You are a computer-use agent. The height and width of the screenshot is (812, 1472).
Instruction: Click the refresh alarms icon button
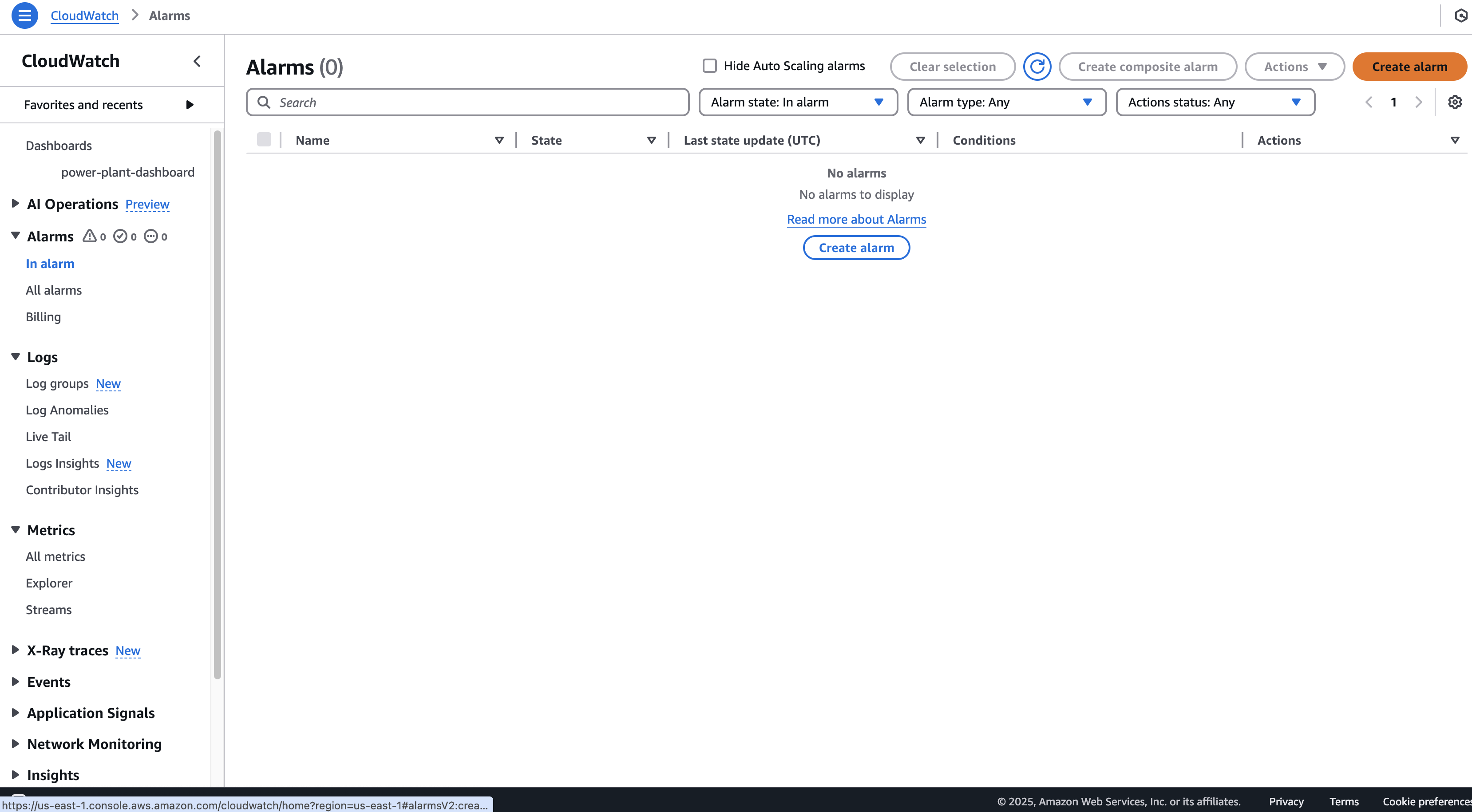[x=1037, y=67]
